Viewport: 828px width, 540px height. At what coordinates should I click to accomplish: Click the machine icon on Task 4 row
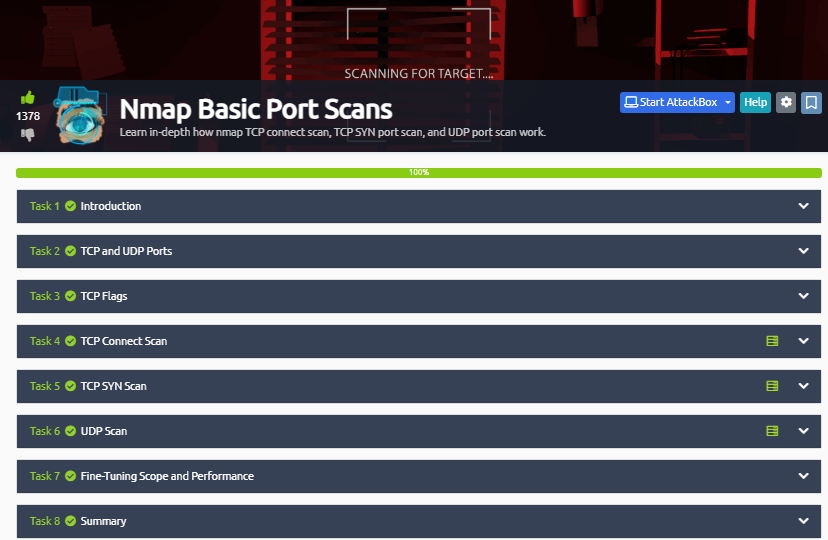[772, 341]
